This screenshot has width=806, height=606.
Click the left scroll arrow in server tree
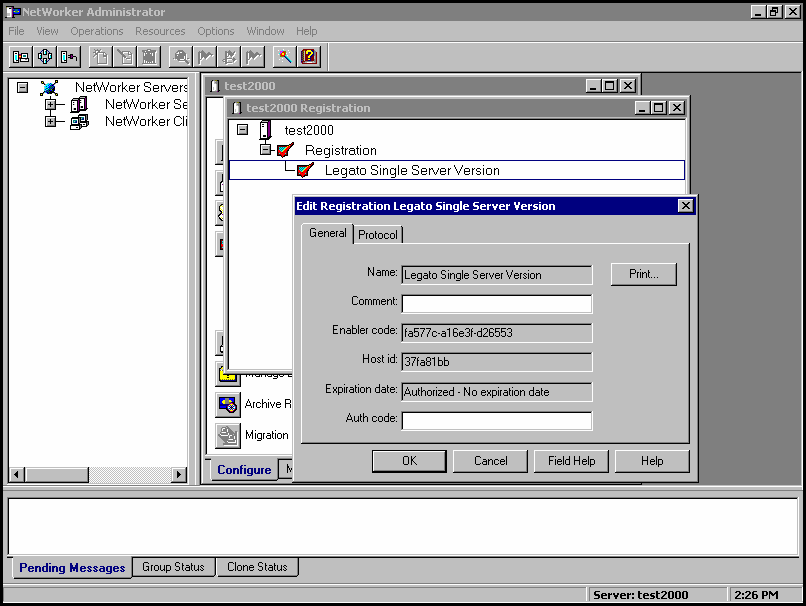(16, 474)
